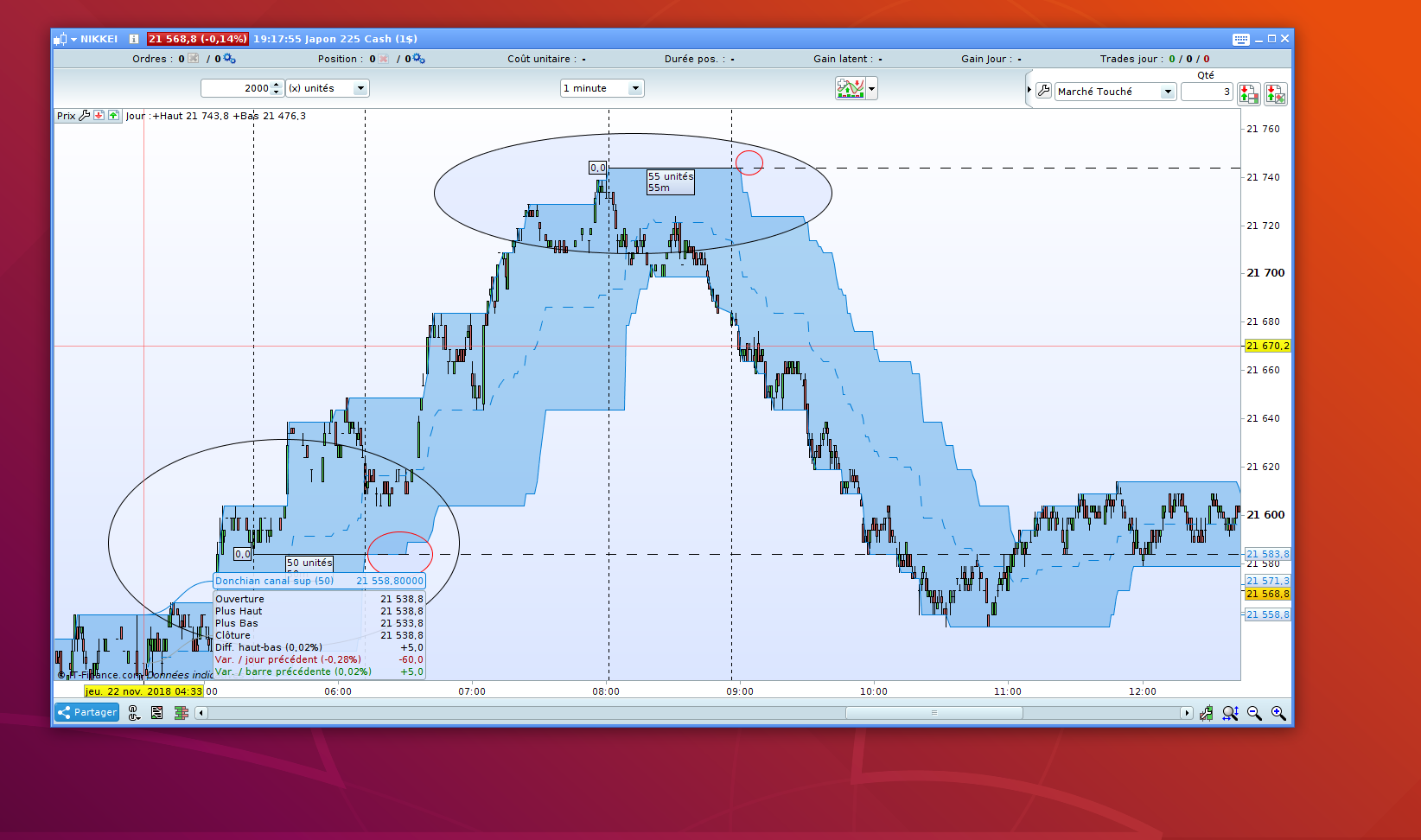1421x840 pixels.
Task: Open the virtual keyboard icon in title bar
Action: pyautogui.click(x=1240, y=39)
